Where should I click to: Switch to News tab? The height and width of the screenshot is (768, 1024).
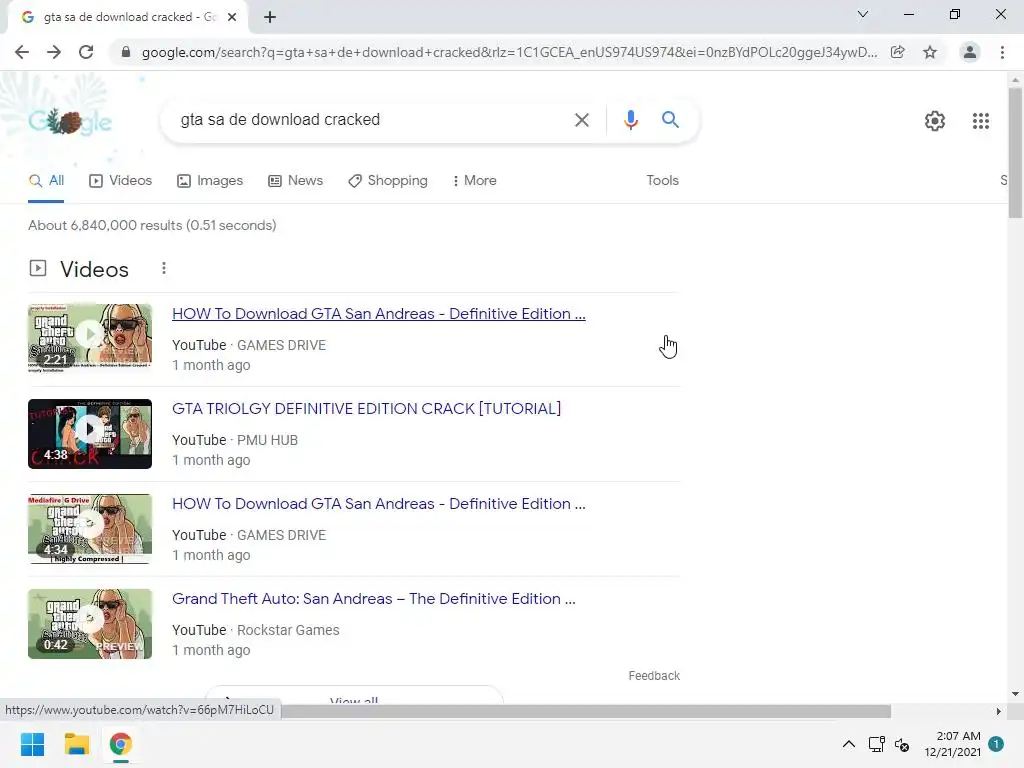(x=296, y=181)
